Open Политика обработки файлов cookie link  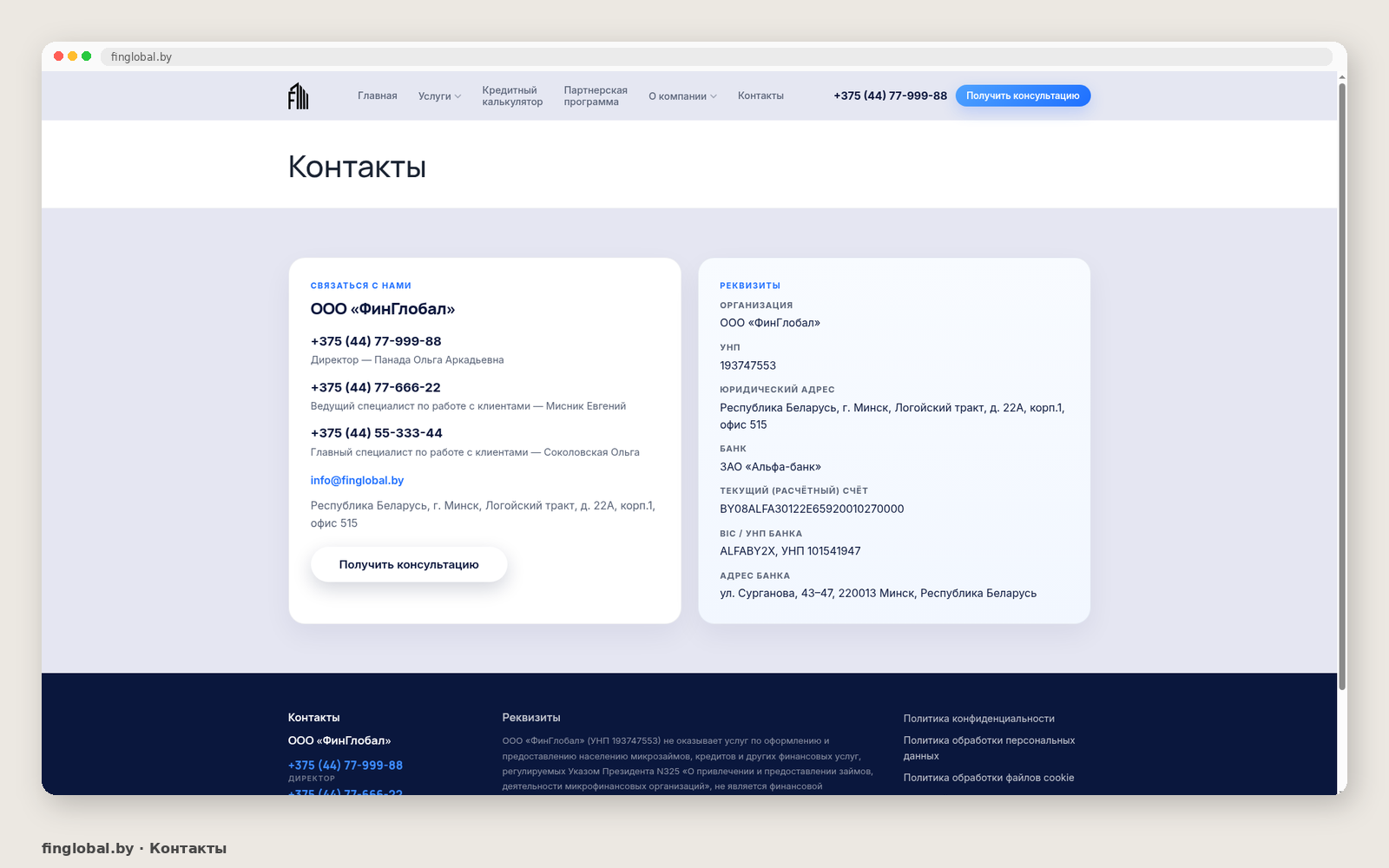coord(988,778)
